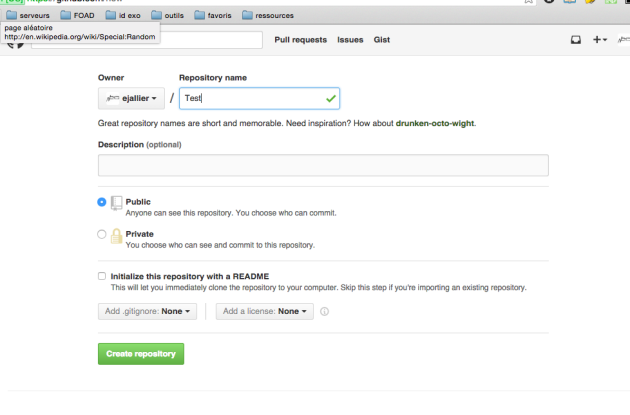Click the Create repository button

coord(141,354)
